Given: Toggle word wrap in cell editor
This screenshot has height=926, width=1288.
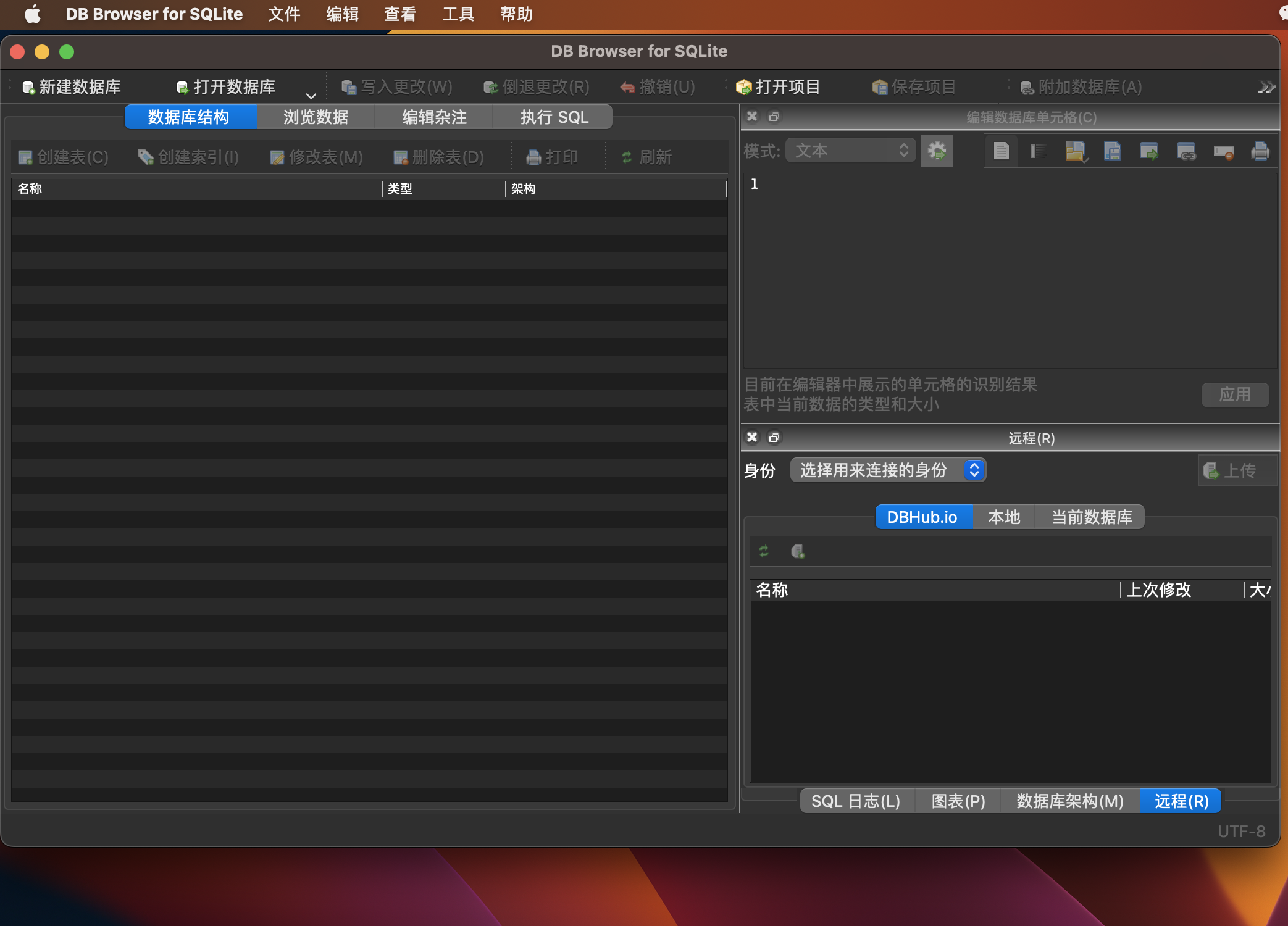Looking at the screenshot, I should (x=1038, y=151).
